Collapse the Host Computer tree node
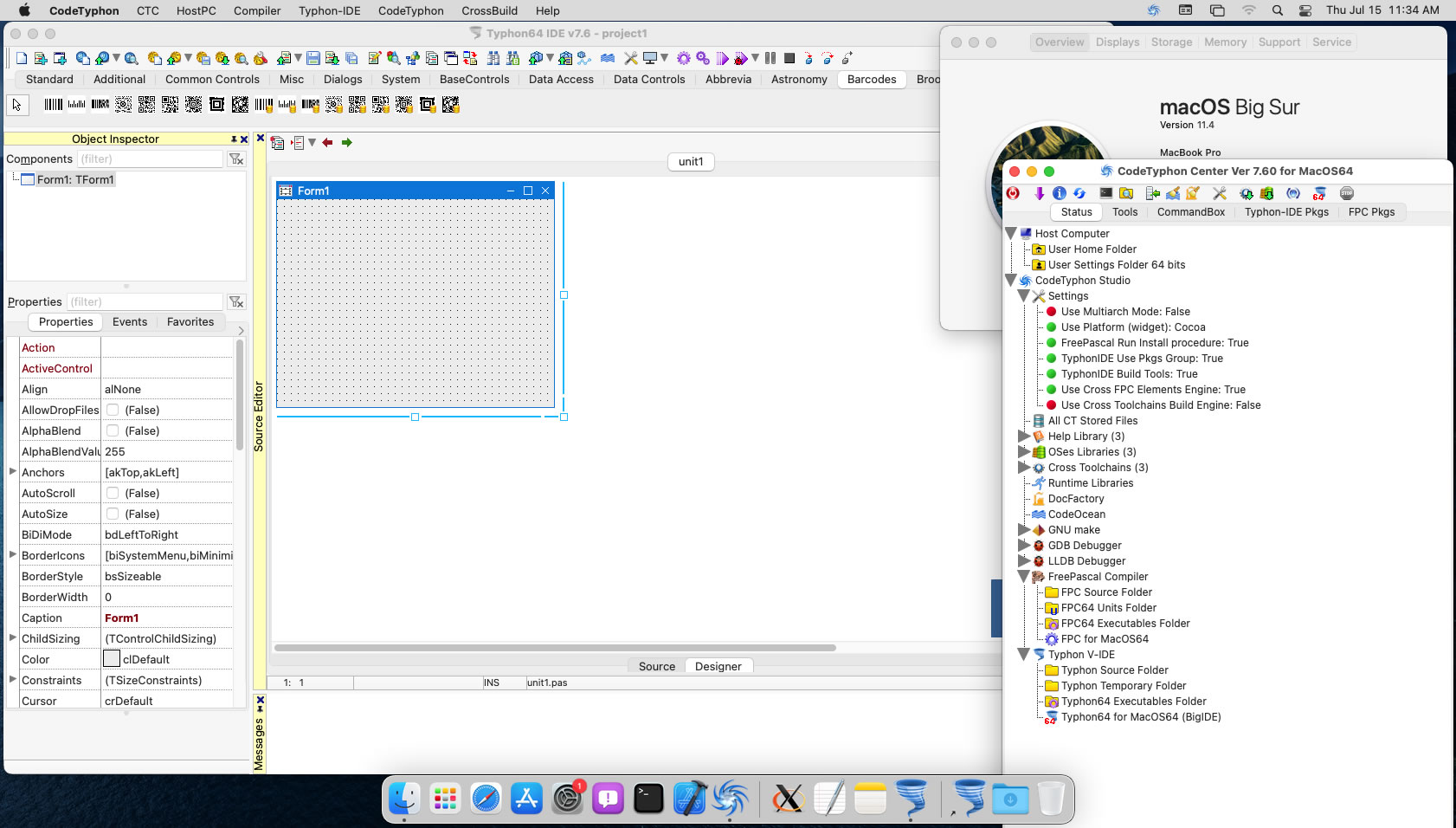Viewport: 1456px width, 828px height. point(1010,234)
